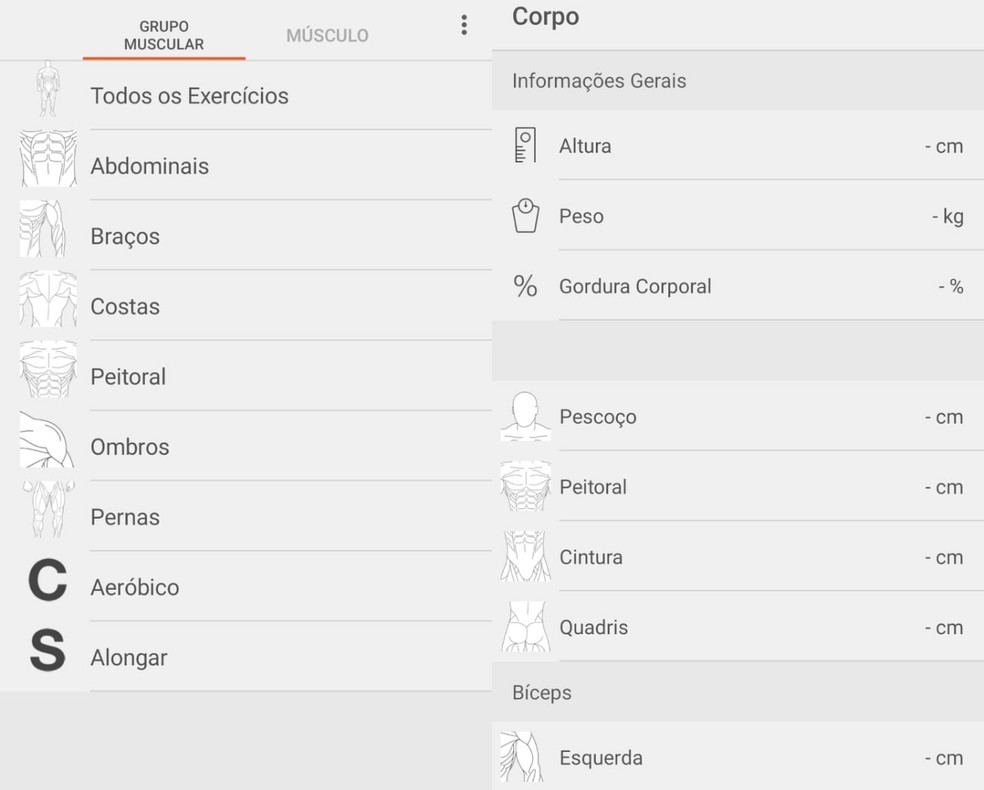The image size is (984, 790).
Task: Set the Cintura measurement value
Action: [942, 558]
